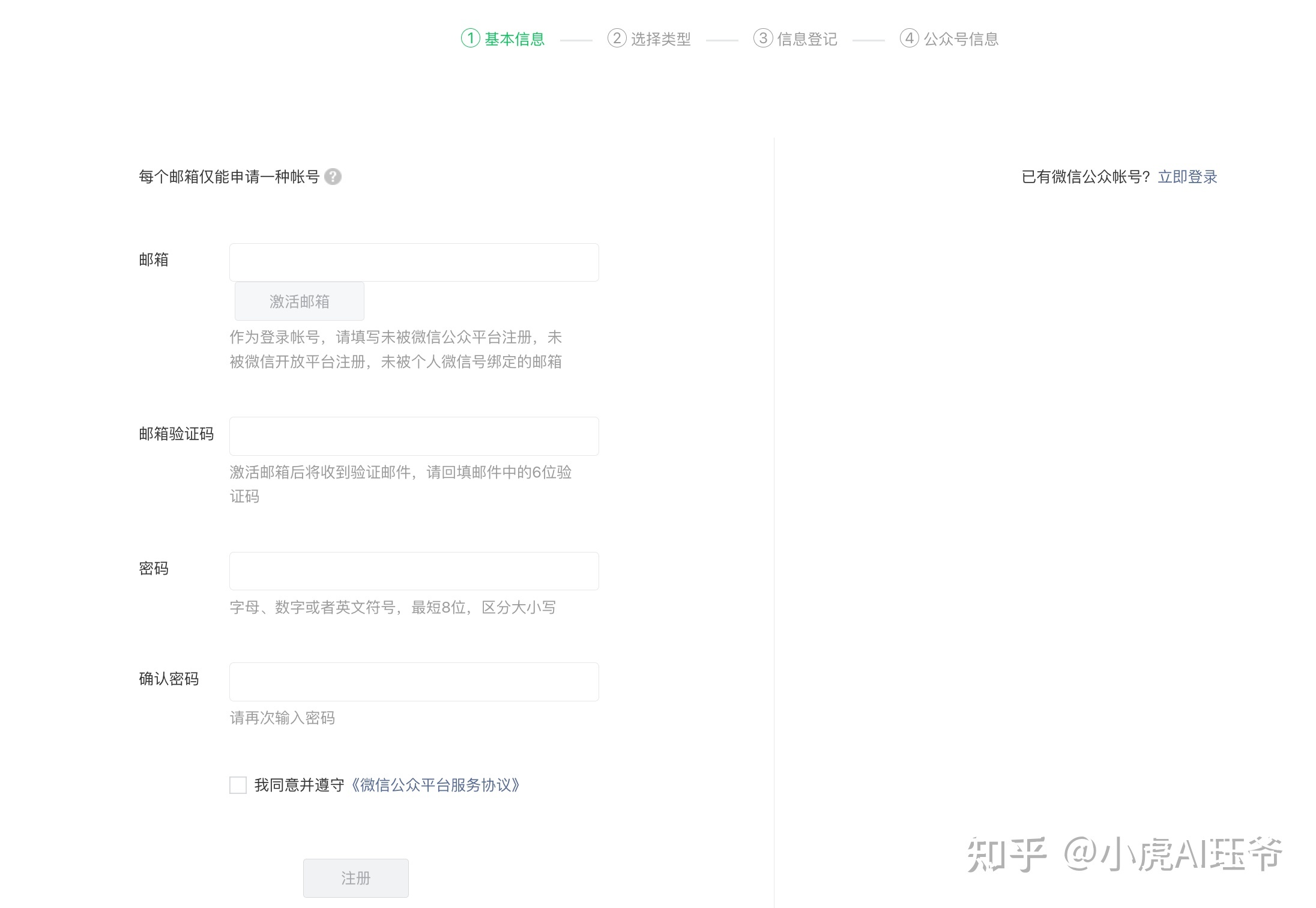Click step 4 公众号信息 circle number
This screenshot has width=1316, height=908.
pyautogui.click(x=909, y=38)
